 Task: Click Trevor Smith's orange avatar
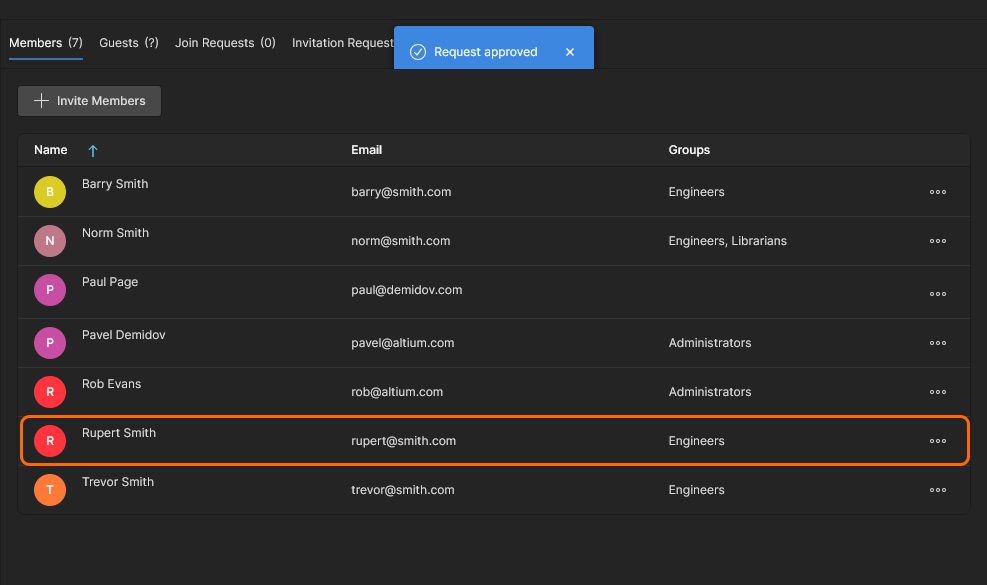[50, 490]
